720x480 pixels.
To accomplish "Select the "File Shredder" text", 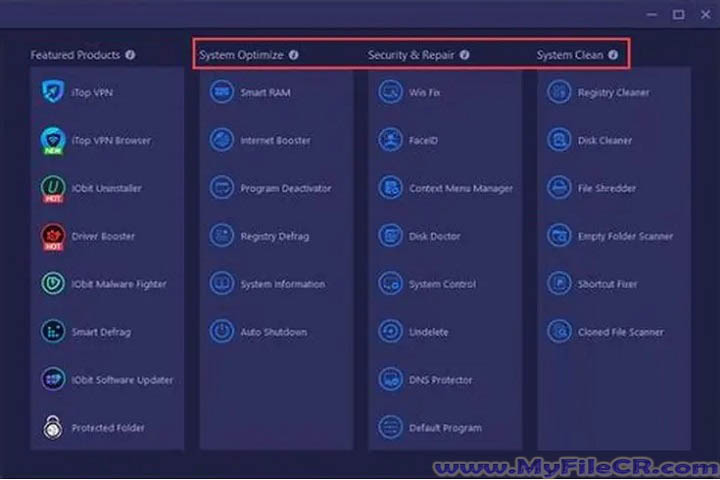I will pyautogui.click(x=607, y=188).
